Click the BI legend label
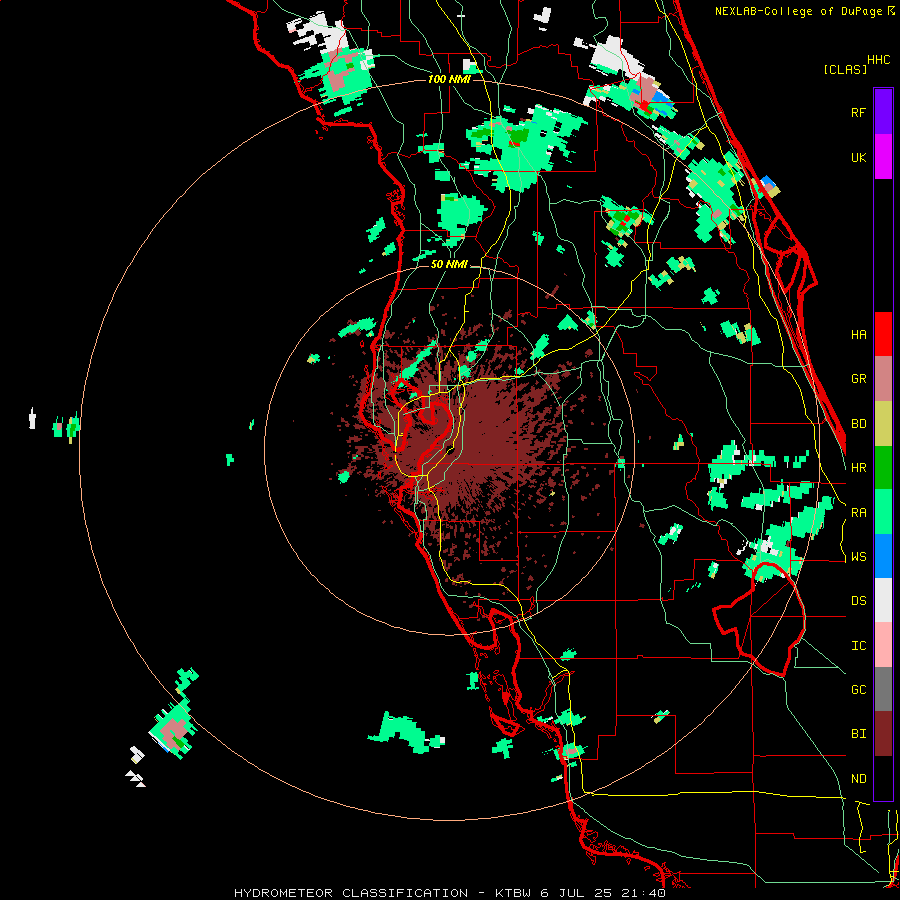900x900 pixels. click(858, 734)
